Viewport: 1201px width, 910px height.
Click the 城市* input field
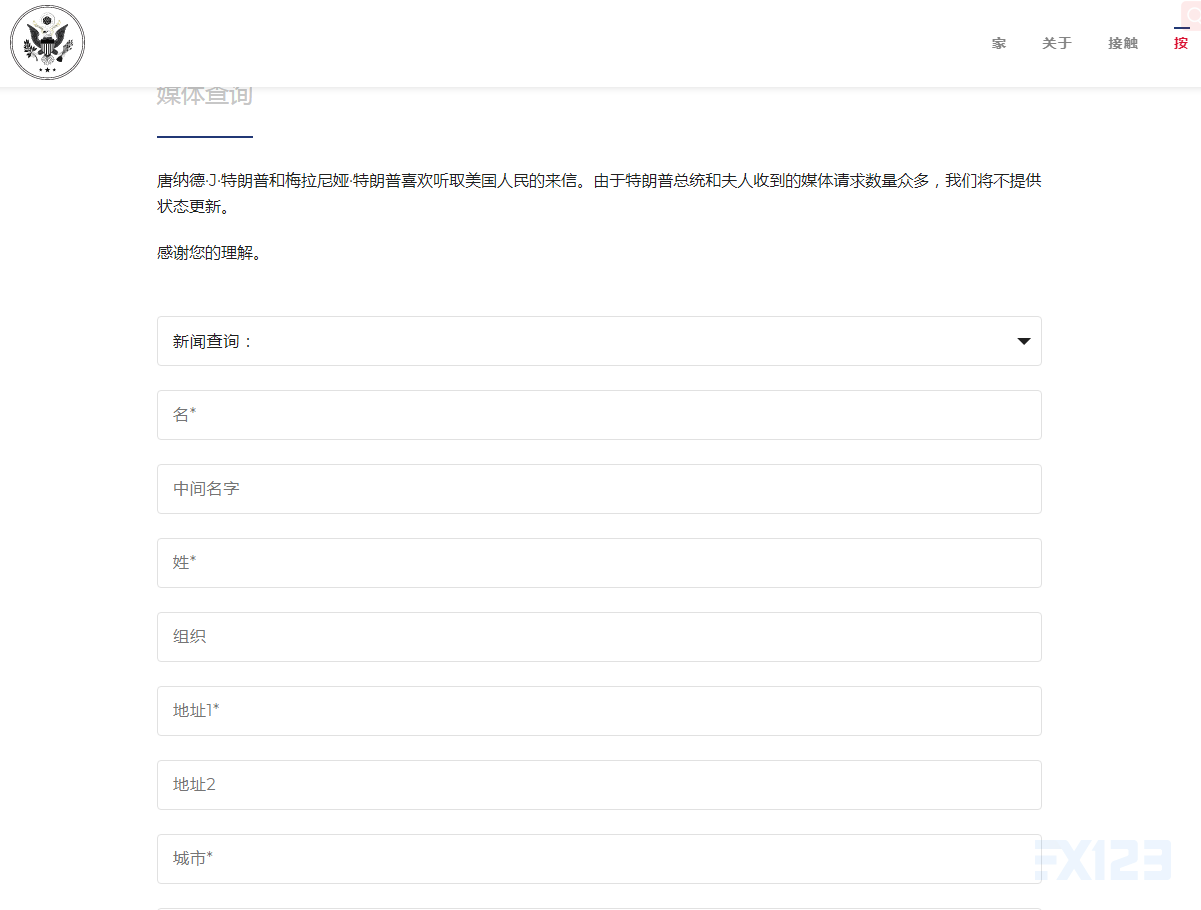tap(599, 859)
